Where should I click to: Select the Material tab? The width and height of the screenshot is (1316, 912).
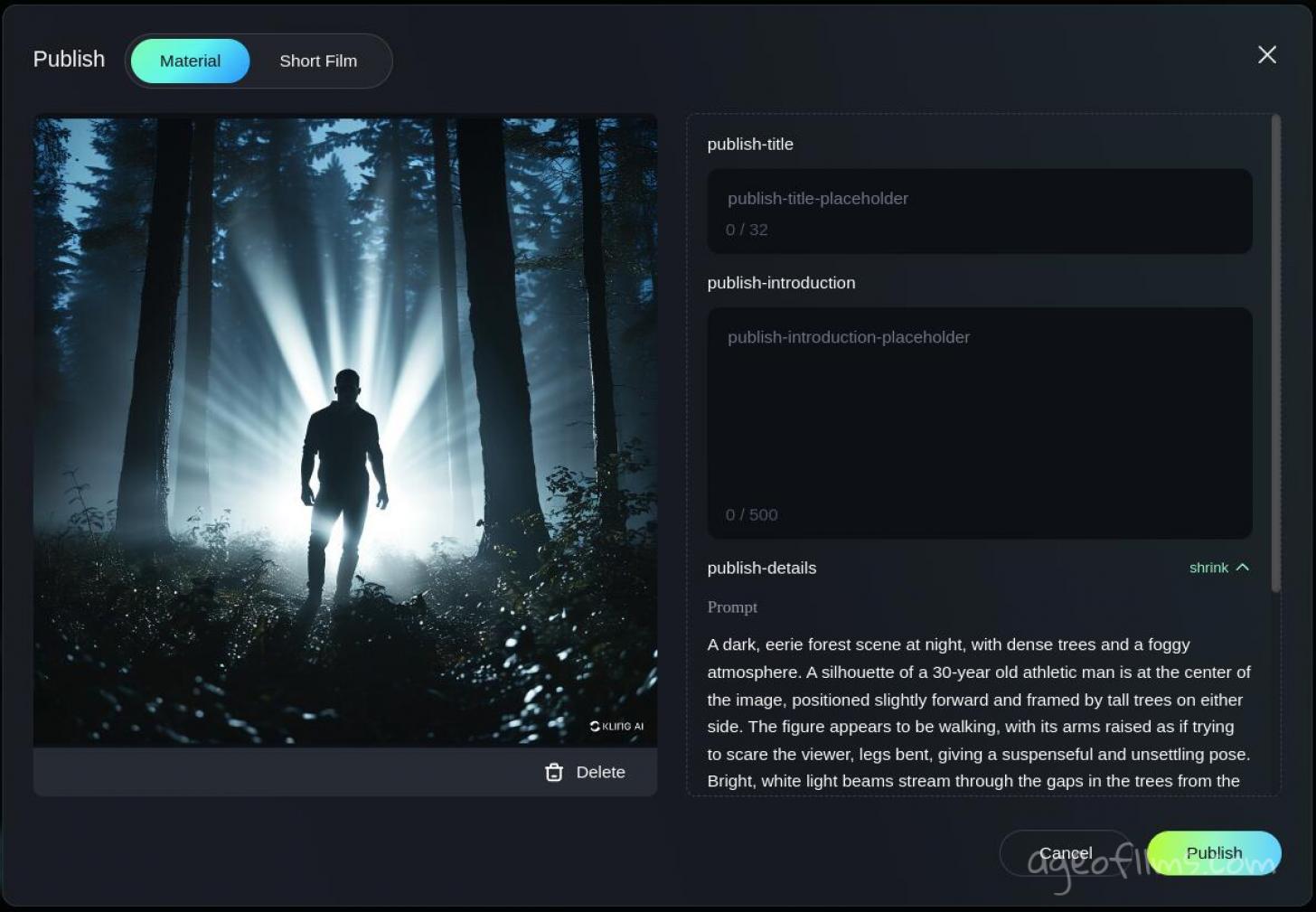190,61
